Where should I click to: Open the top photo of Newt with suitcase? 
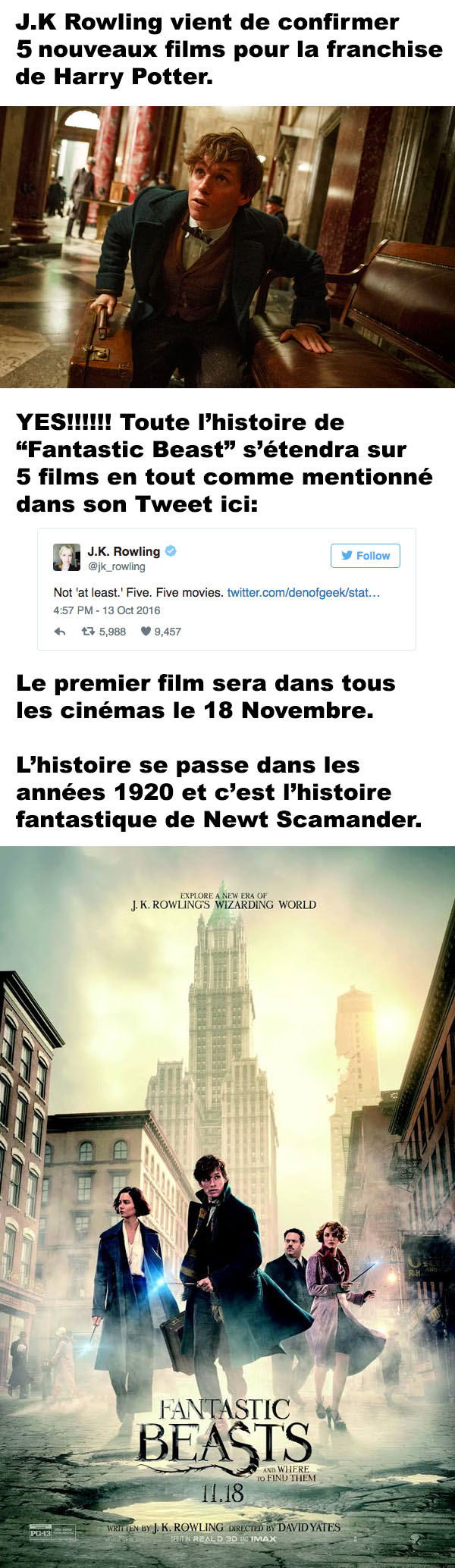227,247
